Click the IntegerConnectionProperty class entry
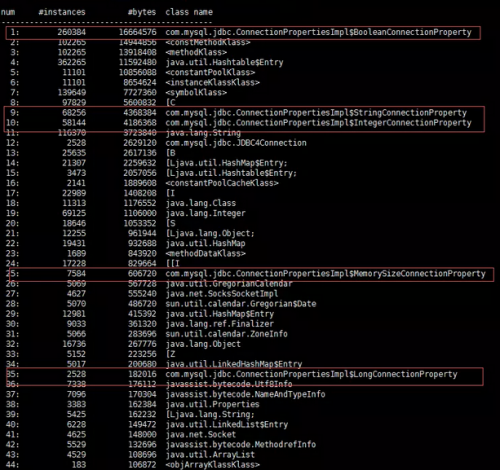This screenshot has width=500, height=470. point(318,123)
